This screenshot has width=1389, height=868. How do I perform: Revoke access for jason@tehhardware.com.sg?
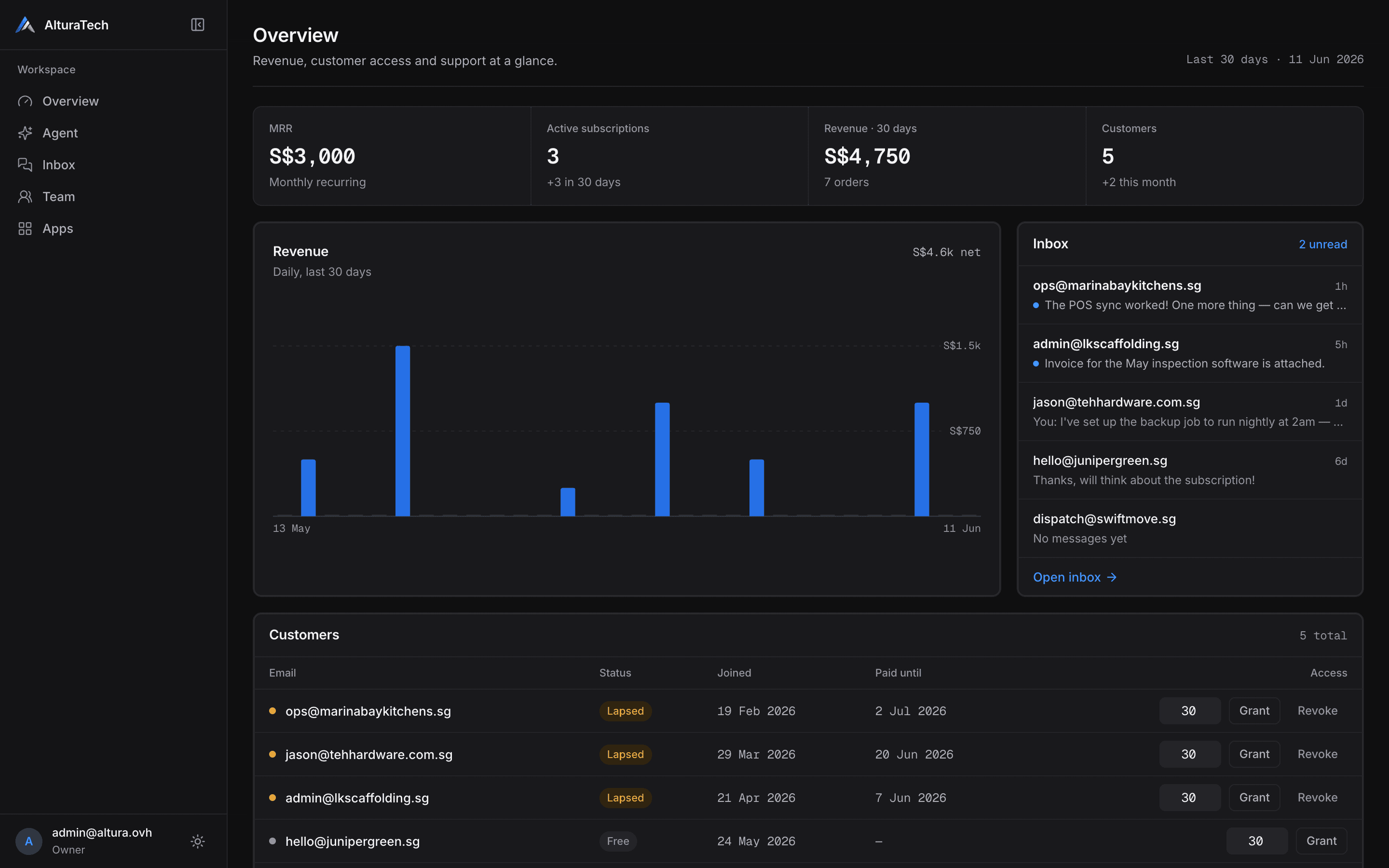[x=1317, y=754]
